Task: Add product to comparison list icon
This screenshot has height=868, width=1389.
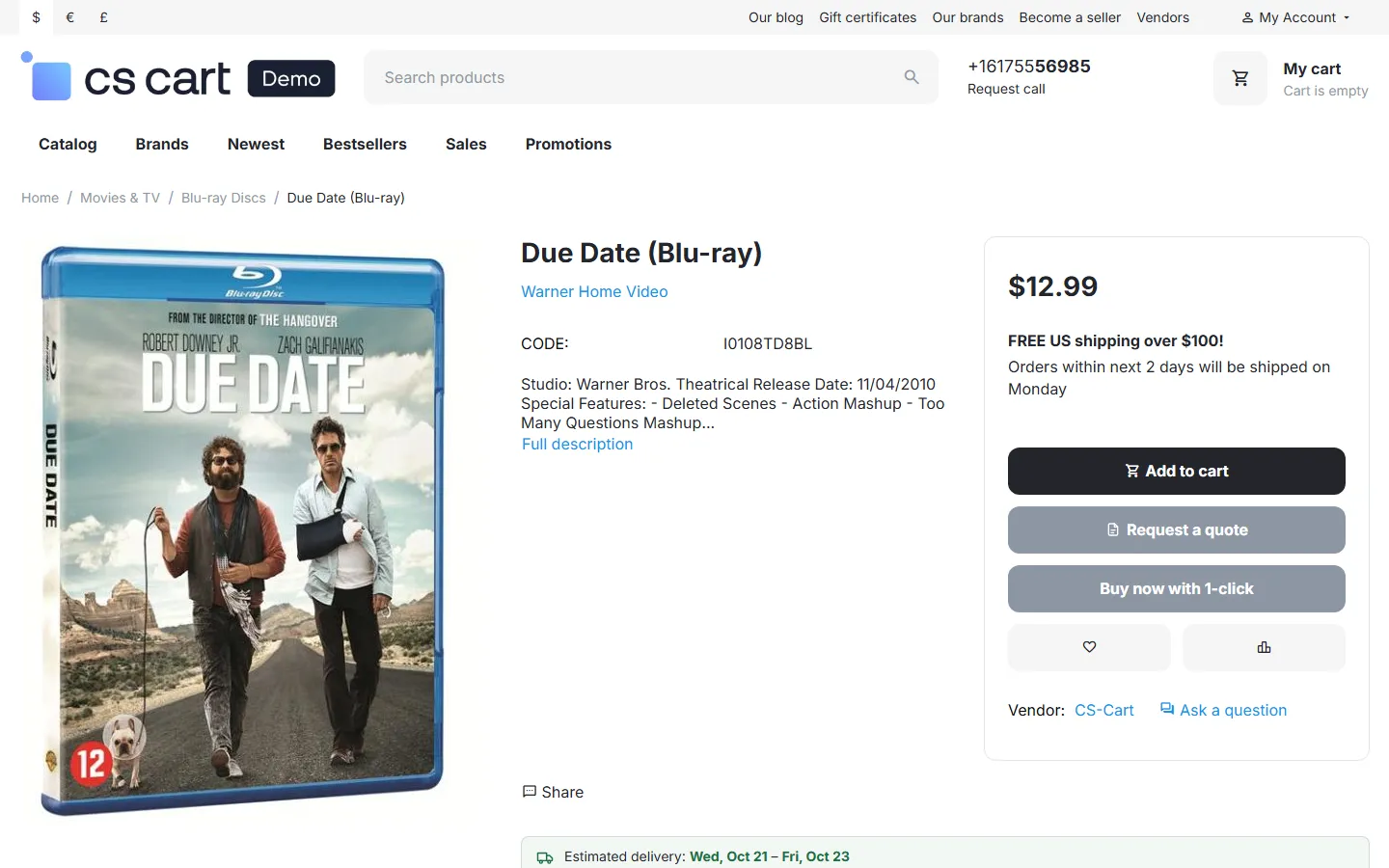Action: pyautogui.click(x=1264, y=647)
